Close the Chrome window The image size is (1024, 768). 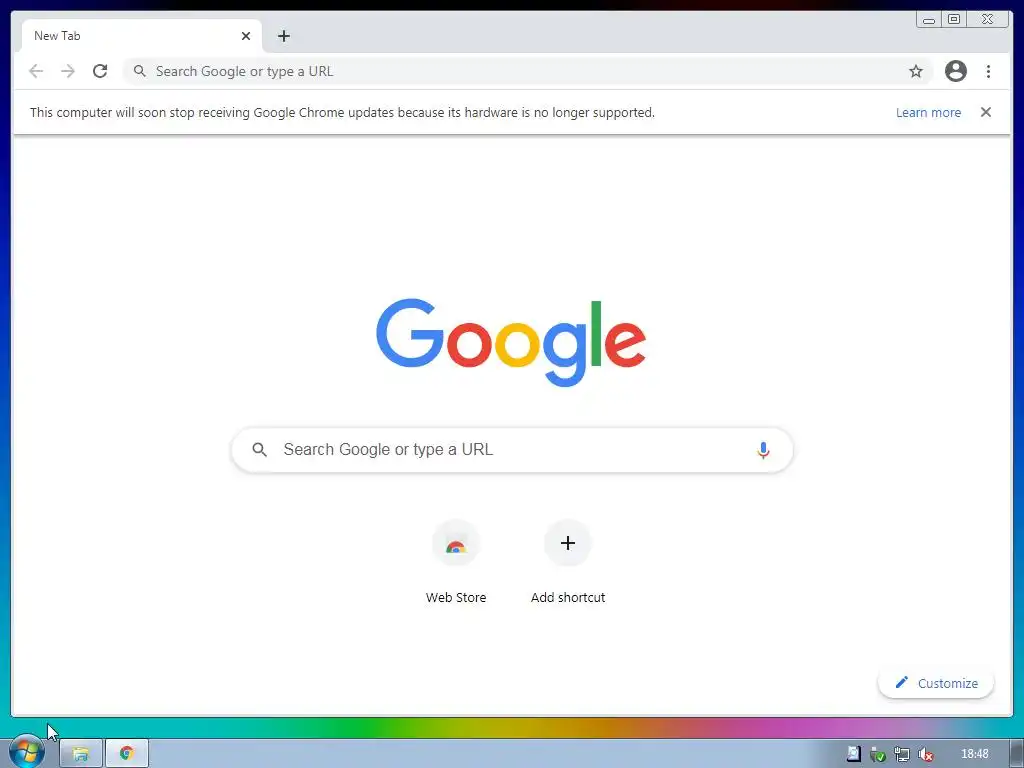(x=987, y=20)
